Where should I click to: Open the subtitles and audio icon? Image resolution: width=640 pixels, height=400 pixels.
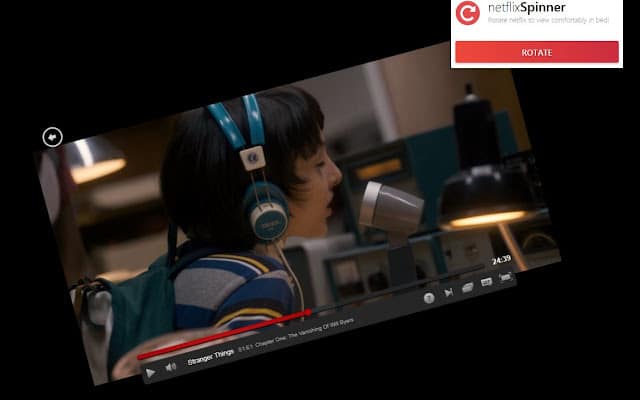point(486,282)
